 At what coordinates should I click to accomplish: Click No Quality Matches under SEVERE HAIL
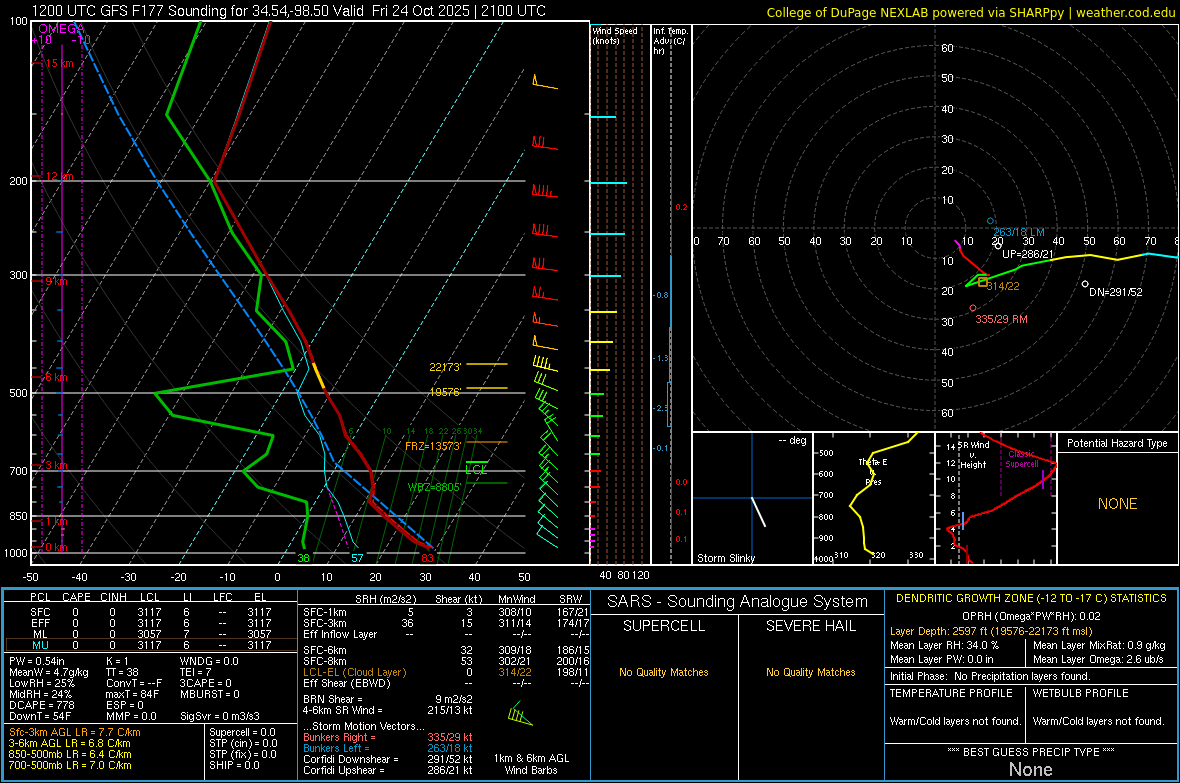coord(810,672)
